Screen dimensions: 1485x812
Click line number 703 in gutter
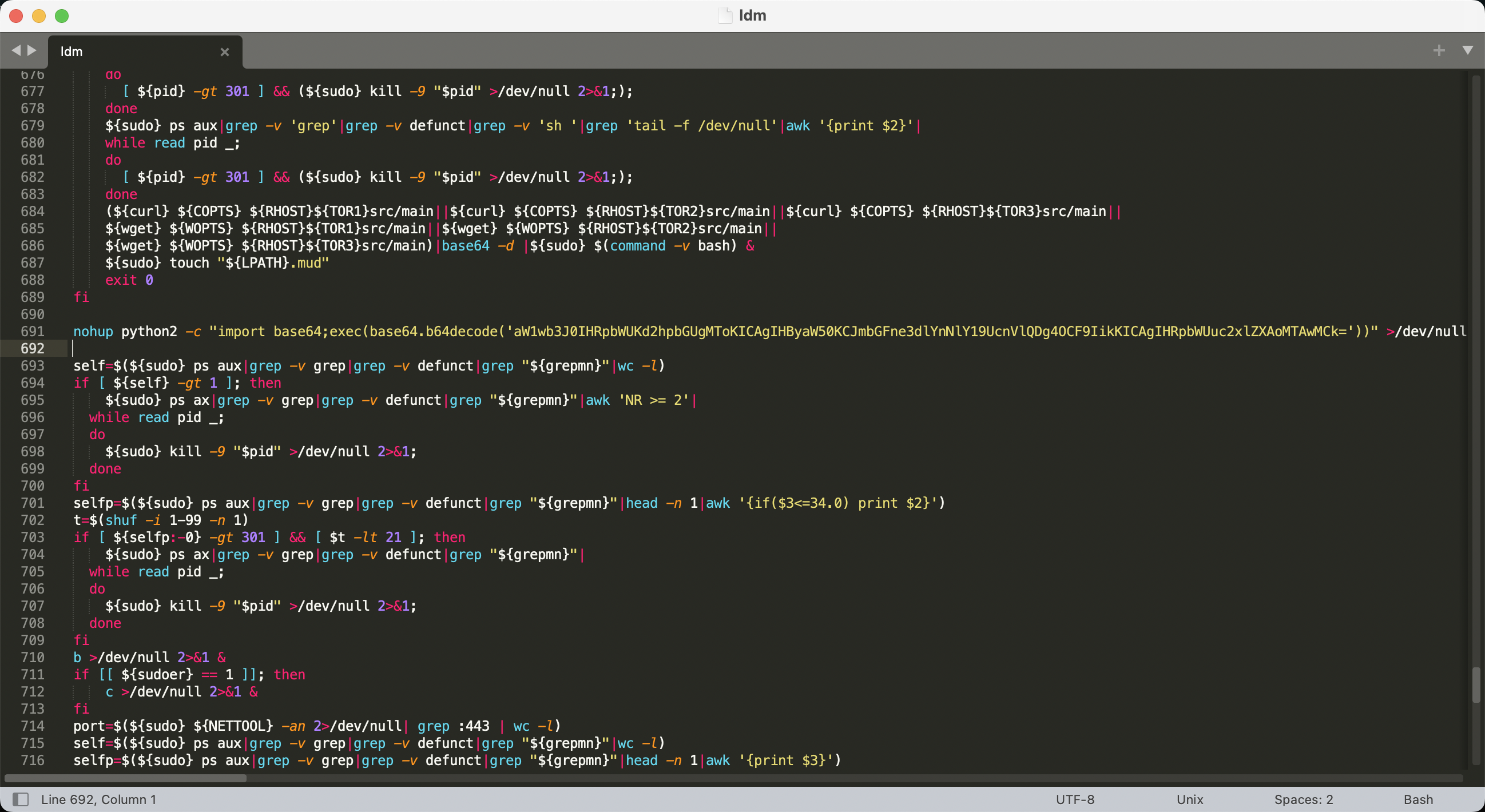pyautogui.click(x=32, y=537)
